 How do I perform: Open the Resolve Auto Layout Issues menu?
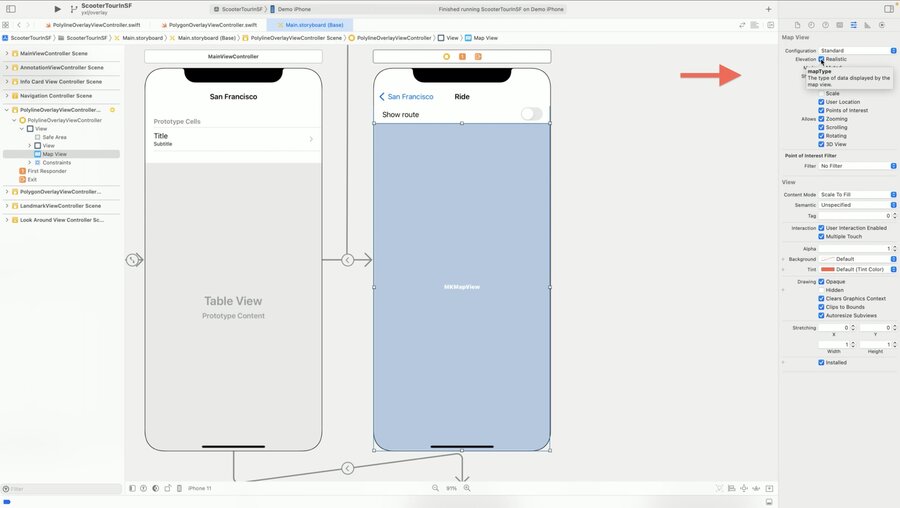click(757, 488)
